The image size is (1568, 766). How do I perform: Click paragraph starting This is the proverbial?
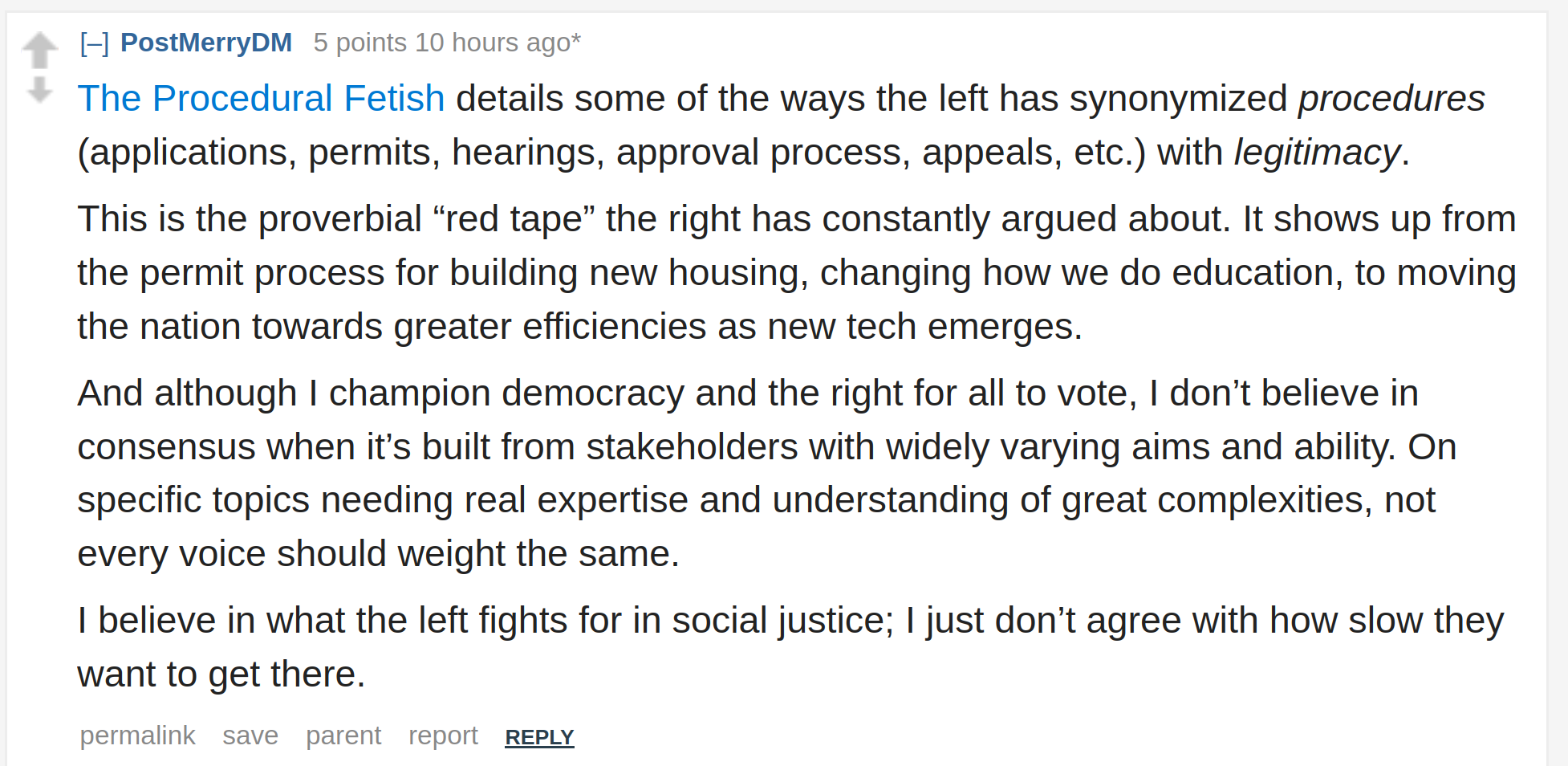(x=797, y=273)
